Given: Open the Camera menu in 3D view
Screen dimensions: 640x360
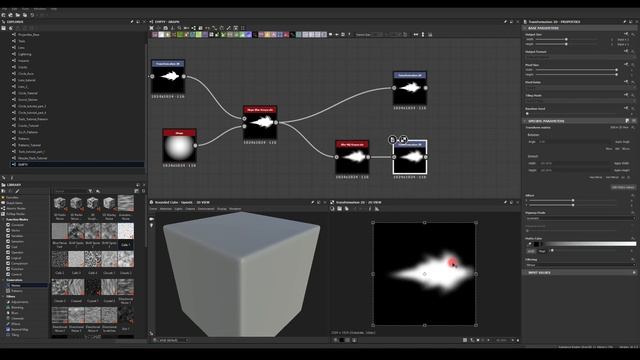Looking at the screenshot, I should [x=191, y=209].
